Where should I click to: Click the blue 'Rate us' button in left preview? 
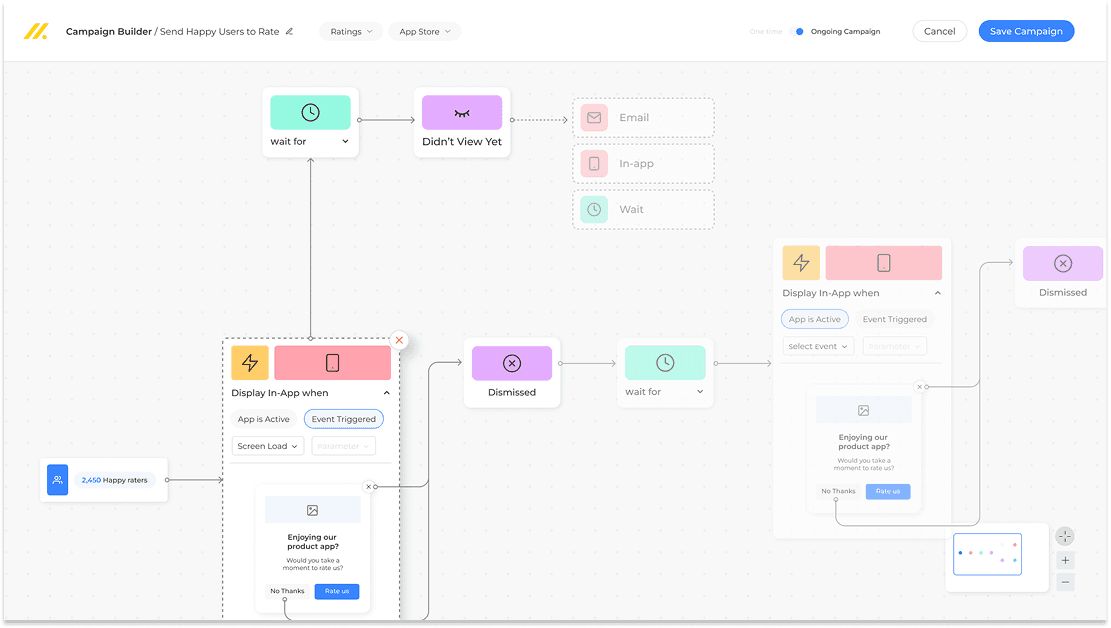(x=337, y=591)
